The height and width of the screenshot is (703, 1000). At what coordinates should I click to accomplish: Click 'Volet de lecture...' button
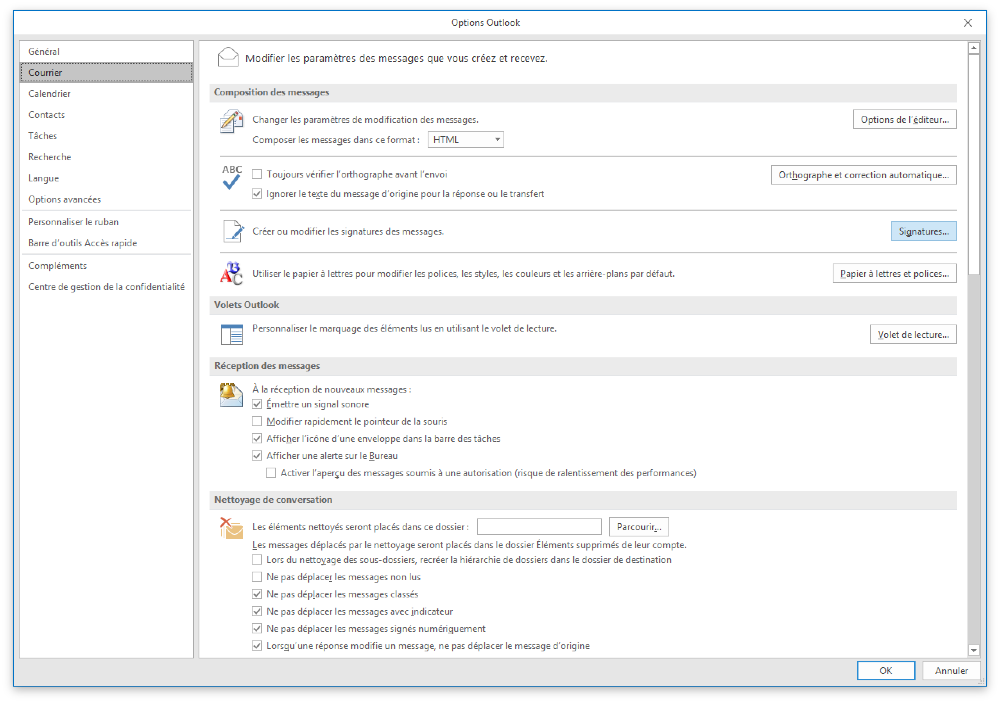pyautogui.click(x=913, y=334)
